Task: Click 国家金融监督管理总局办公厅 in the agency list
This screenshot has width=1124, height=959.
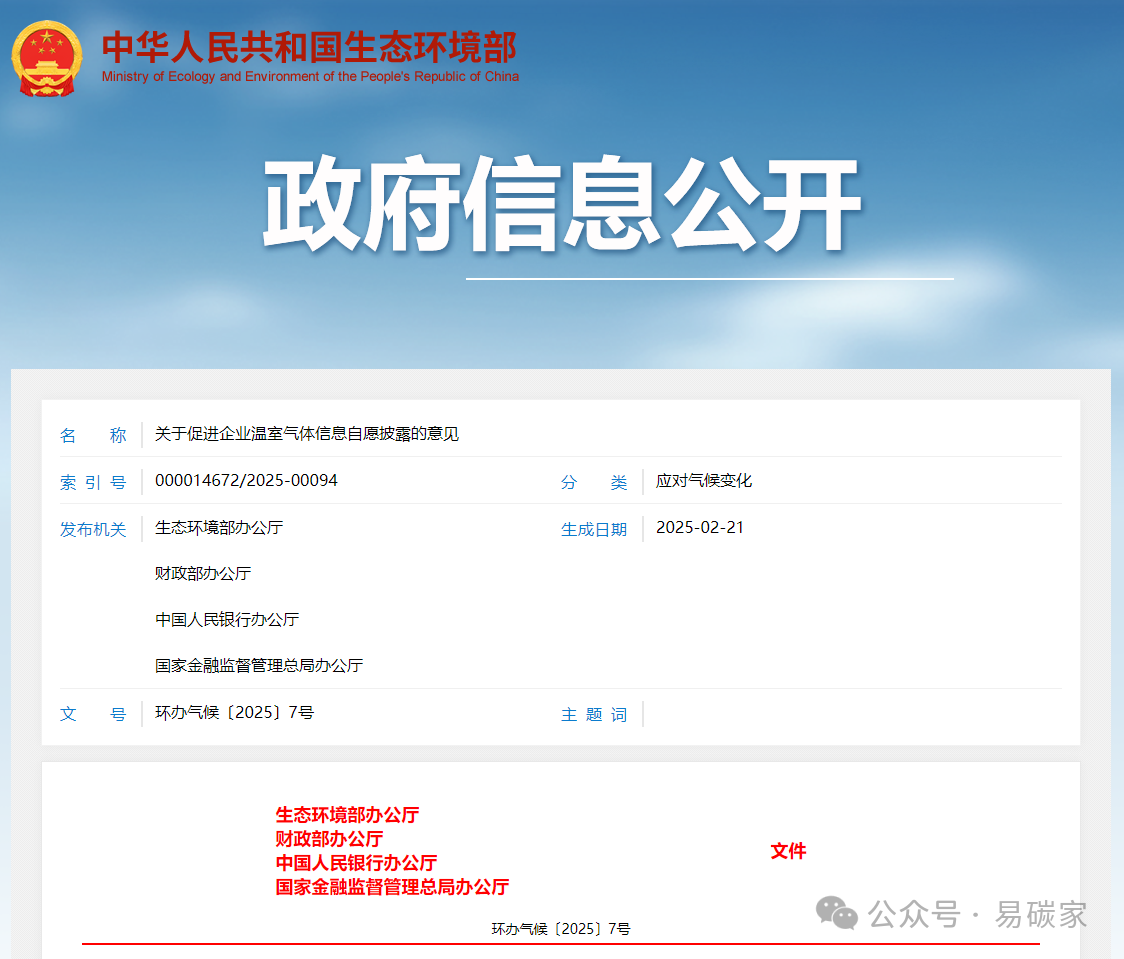Action: tap(259, 665)
